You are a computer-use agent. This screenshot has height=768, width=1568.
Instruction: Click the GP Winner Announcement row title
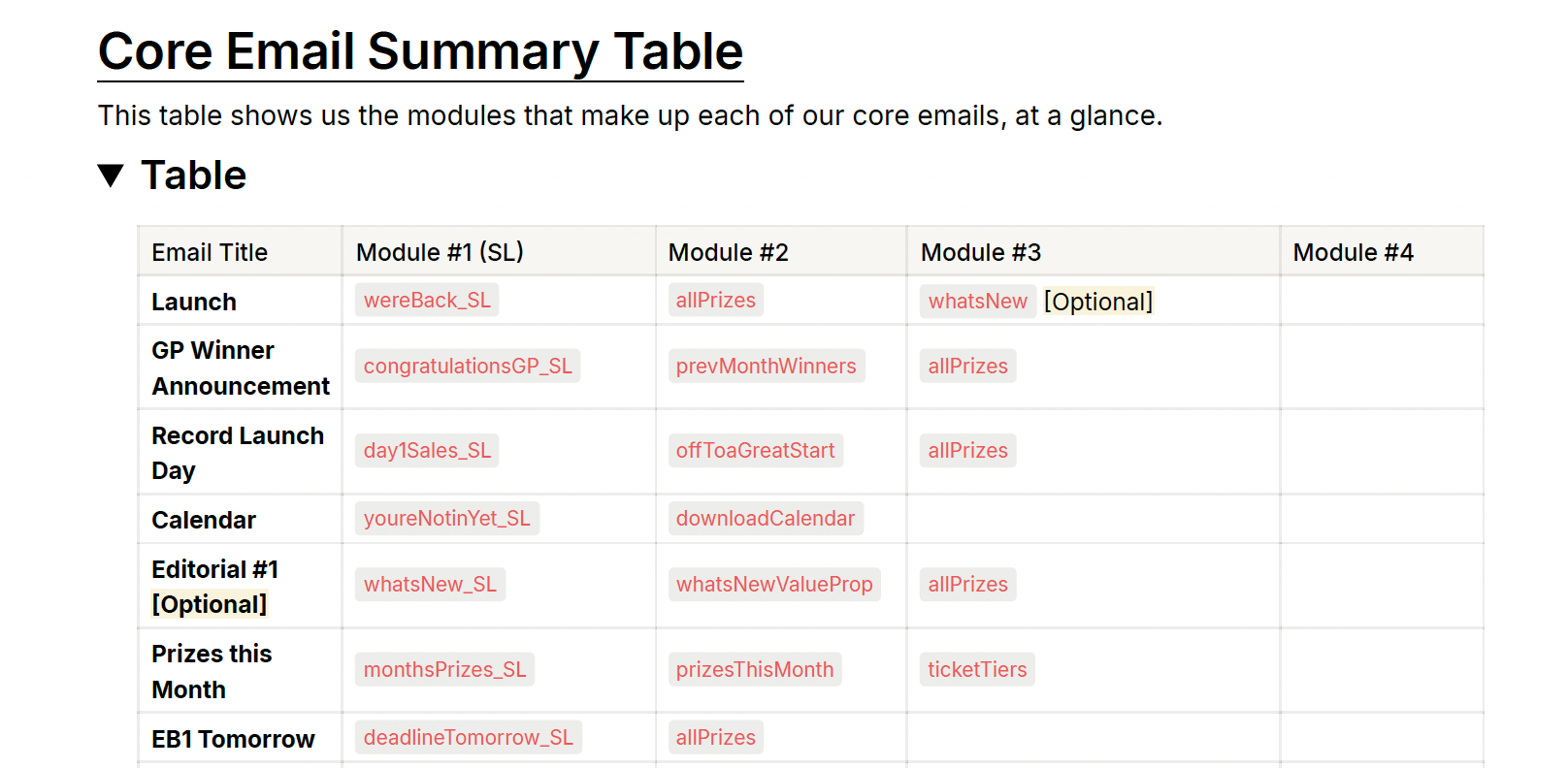click(x=241, y=368)
